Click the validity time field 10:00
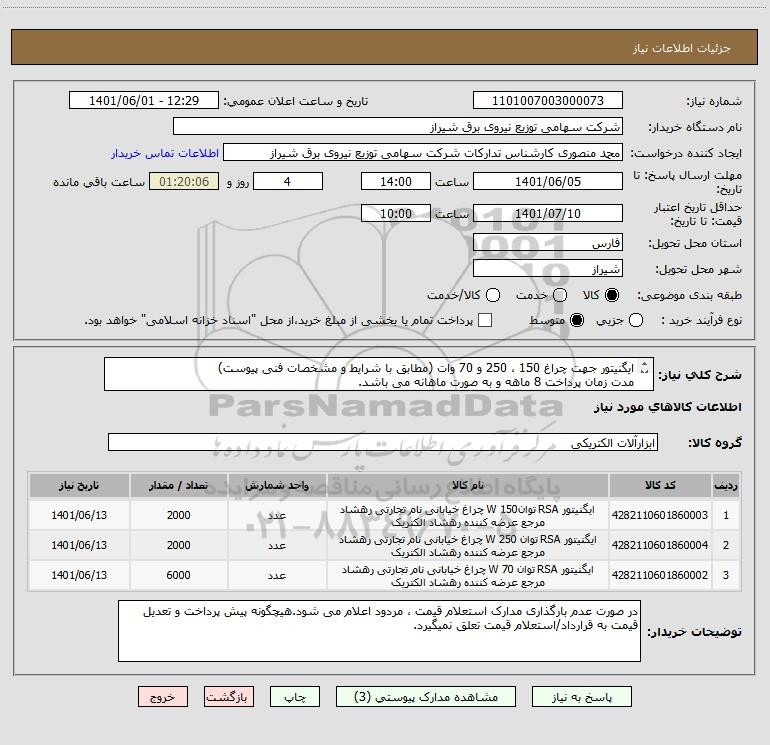Viewport: 770px width, 745px height. coord(396,213)
